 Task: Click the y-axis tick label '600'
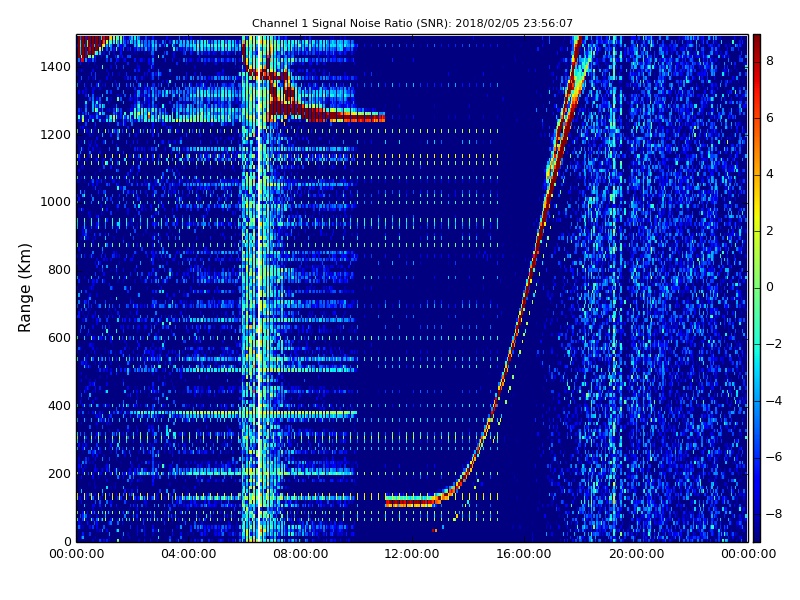coord(59,338)
